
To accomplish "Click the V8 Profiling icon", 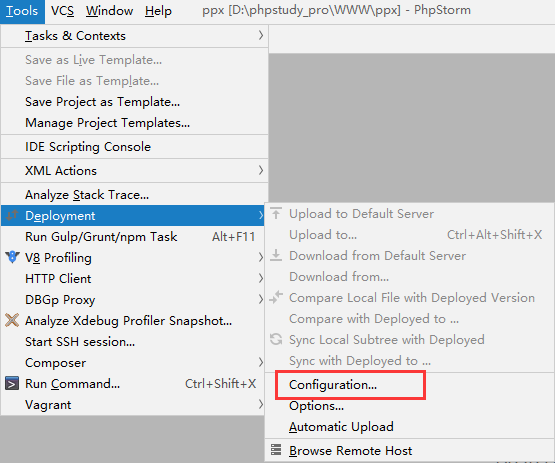I will tap(12, 257).
